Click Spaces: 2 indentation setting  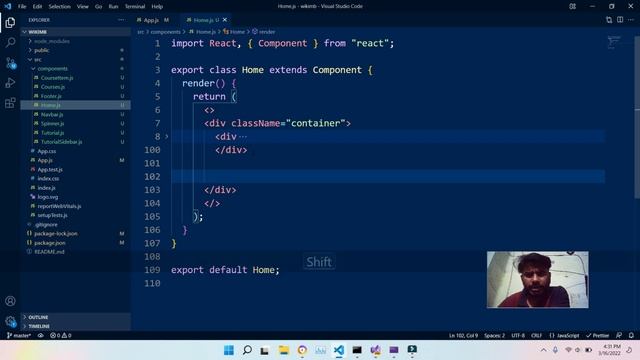tap(494, 336)
